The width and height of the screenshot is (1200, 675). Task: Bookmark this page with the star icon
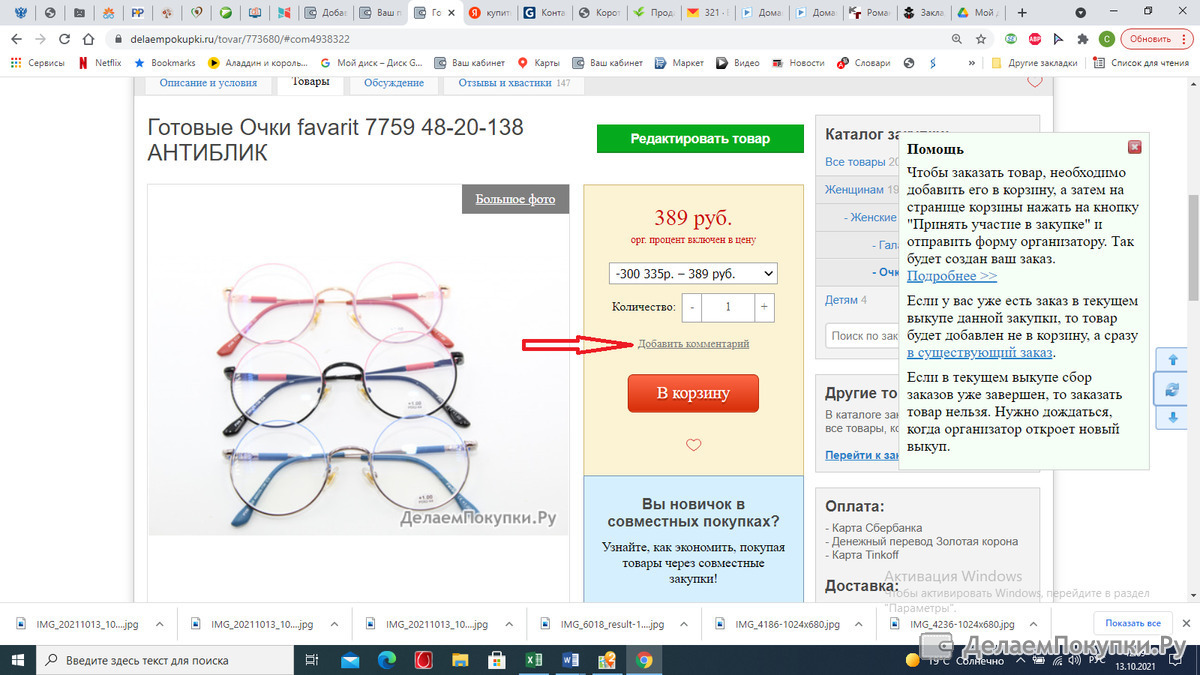[x=981, y=39]
